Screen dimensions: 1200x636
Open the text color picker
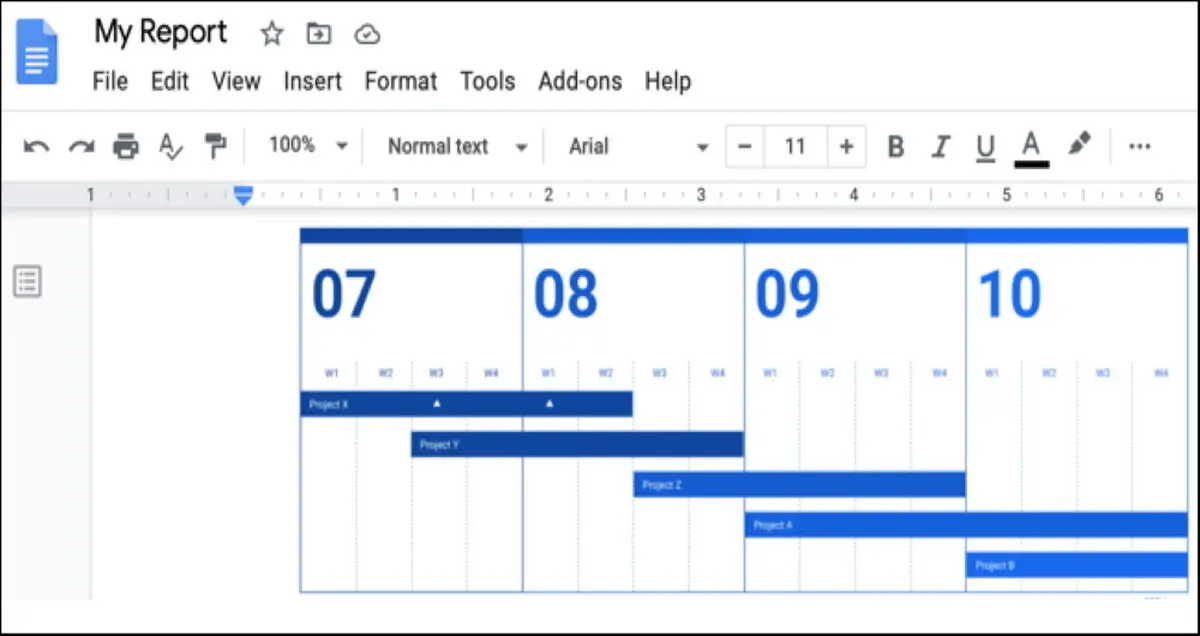pyautogui.click(x=1032, y=148)
